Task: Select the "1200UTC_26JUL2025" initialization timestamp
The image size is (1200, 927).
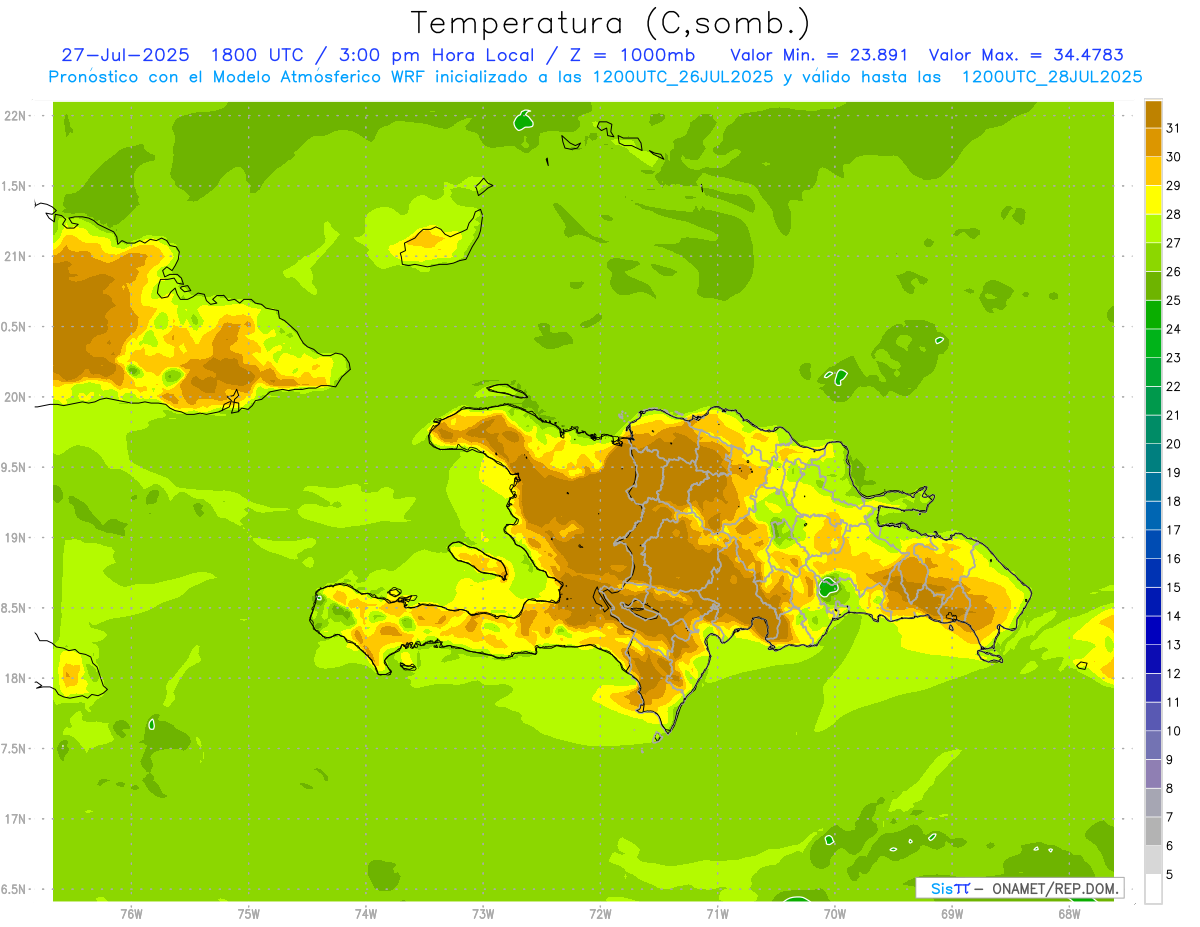Action: point(683,77)
